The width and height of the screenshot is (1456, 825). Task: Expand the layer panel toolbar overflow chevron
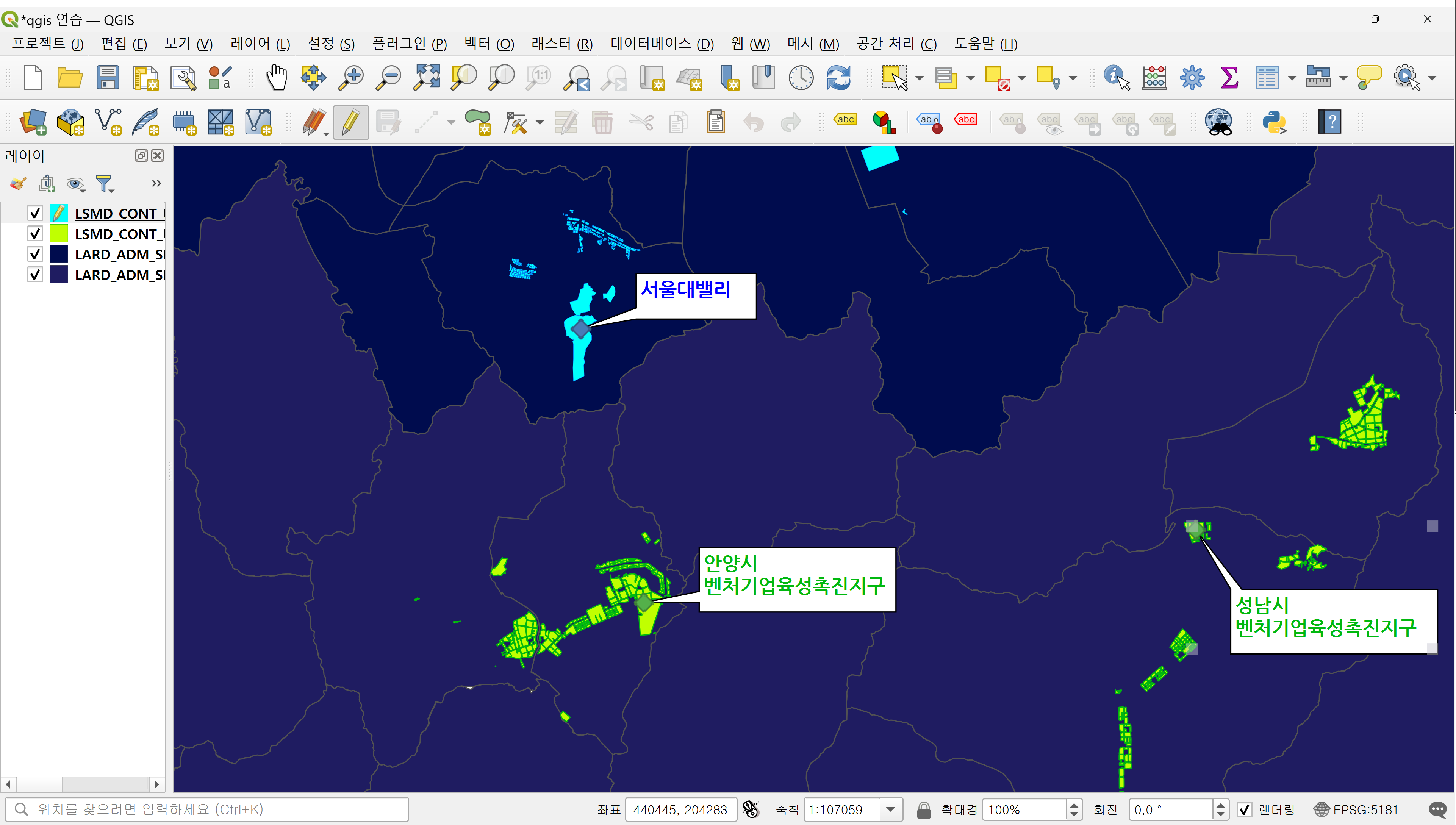coord(156,183)
